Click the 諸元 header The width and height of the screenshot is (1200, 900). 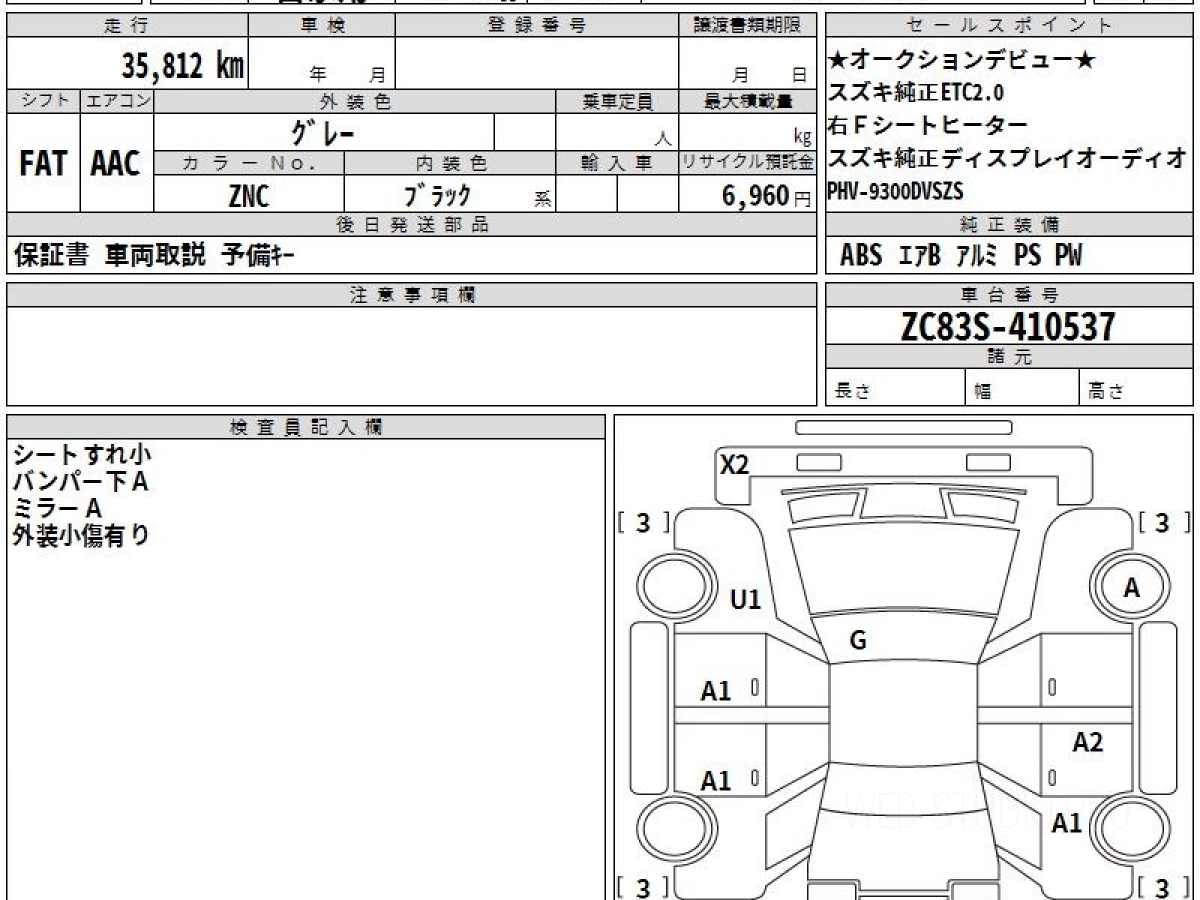click(1010, 357)
